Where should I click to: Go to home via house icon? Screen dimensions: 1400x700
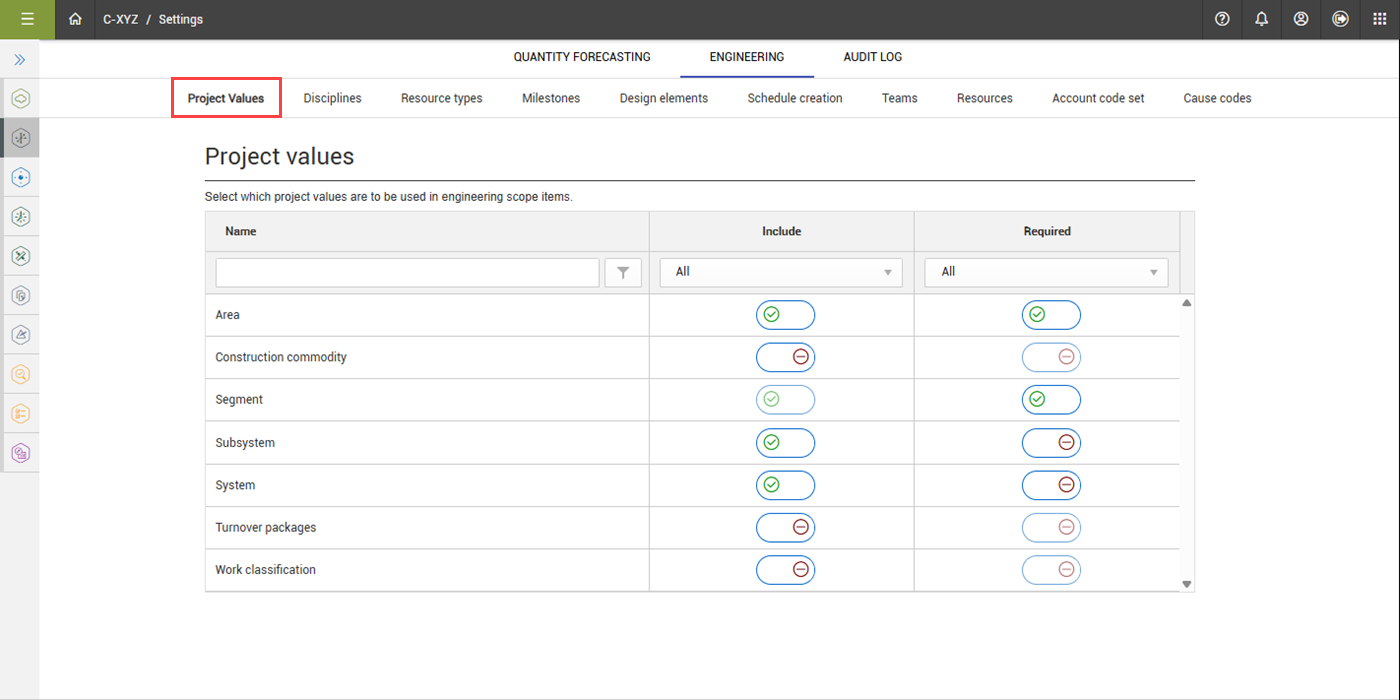point(75,19)
